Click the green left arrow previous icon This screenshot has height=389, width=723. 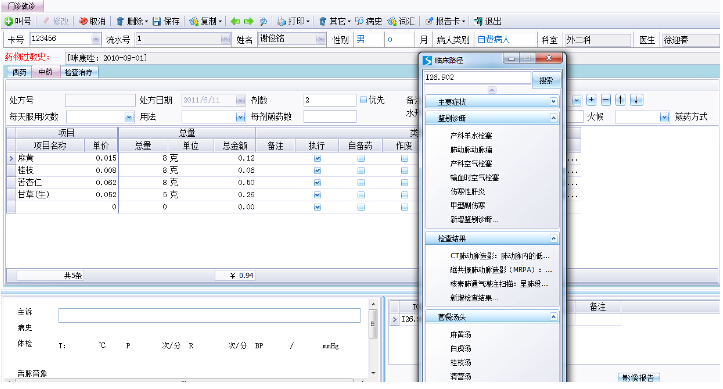point(235,21)
